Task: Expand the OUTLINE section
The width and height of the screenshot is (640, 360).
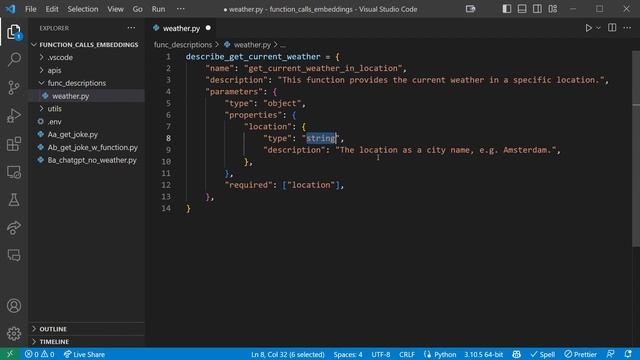Action: coord(86,329)
